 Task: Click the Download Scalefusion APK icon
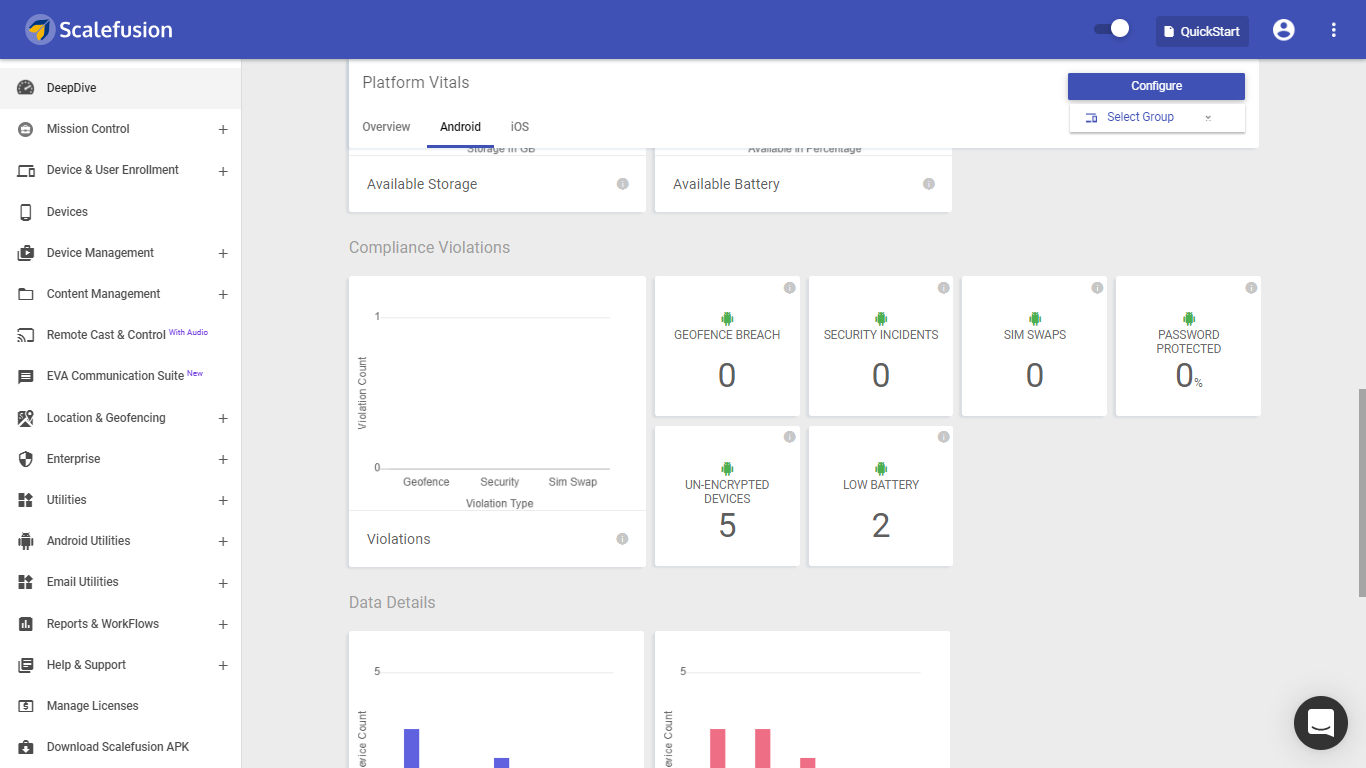coord(26,747)
